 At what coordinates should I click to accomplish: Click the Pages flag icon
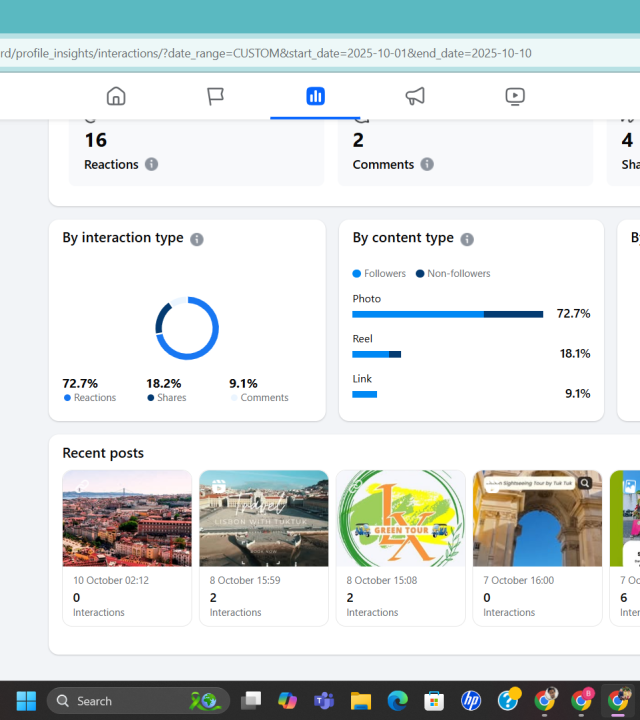(215, 96)
